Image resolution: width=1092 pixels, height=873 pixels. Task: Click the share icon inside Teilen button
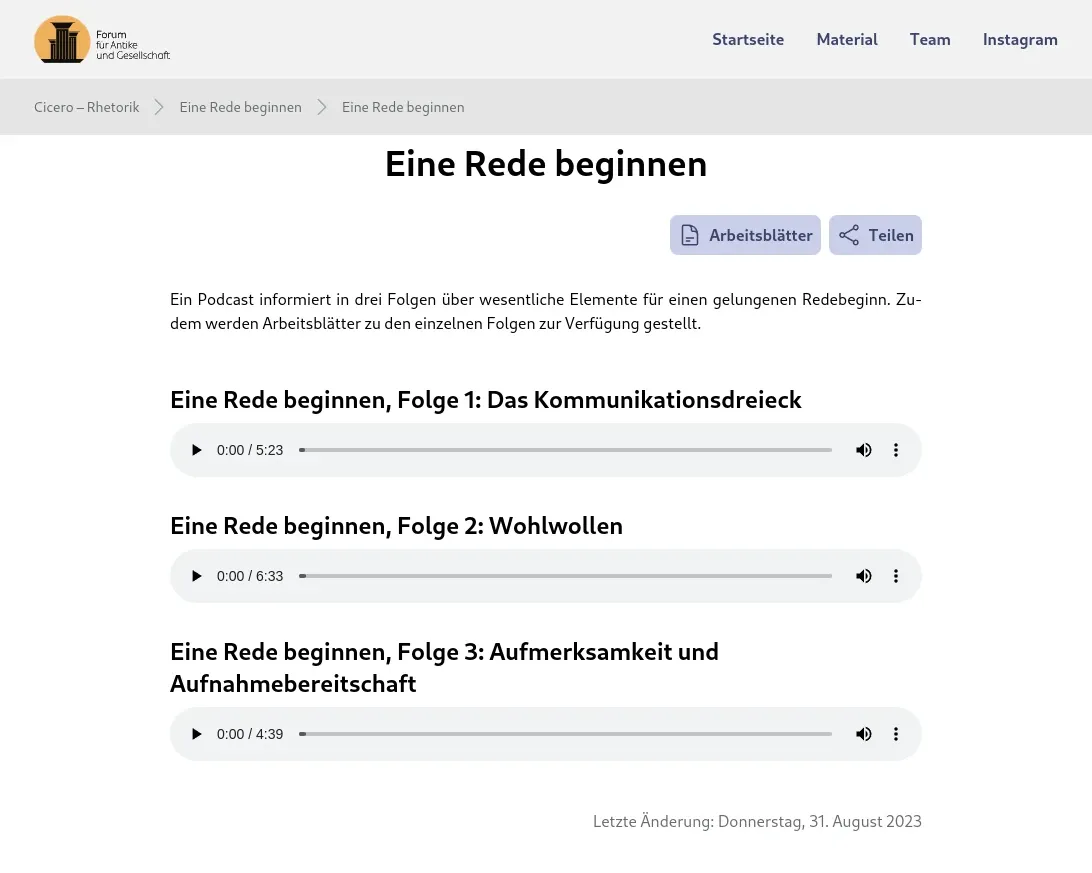click(849, 235)
